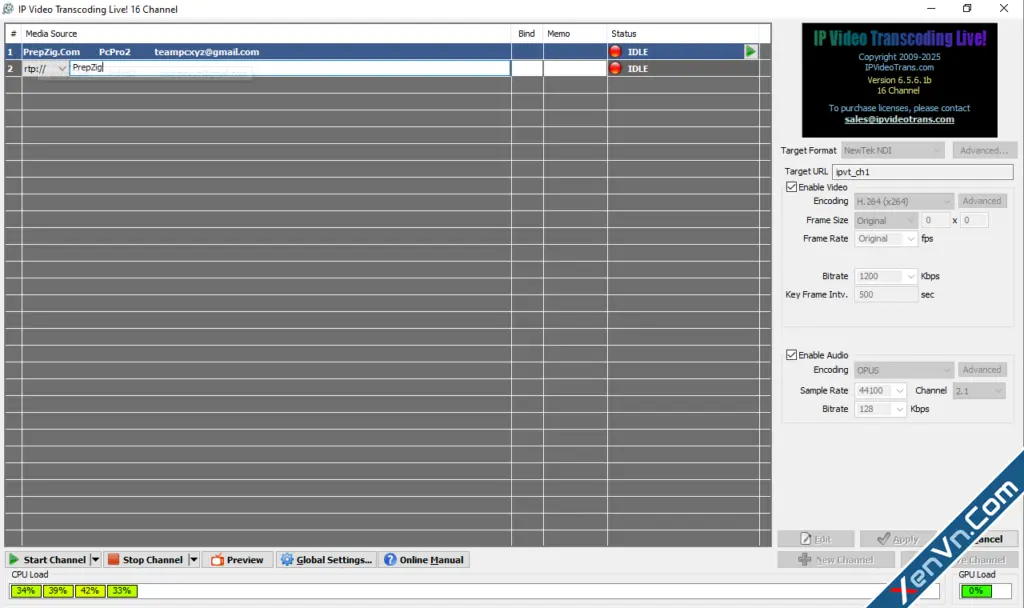Open the Frame Size dropdown
The image size is (1024, 608).
pos(886,221)
